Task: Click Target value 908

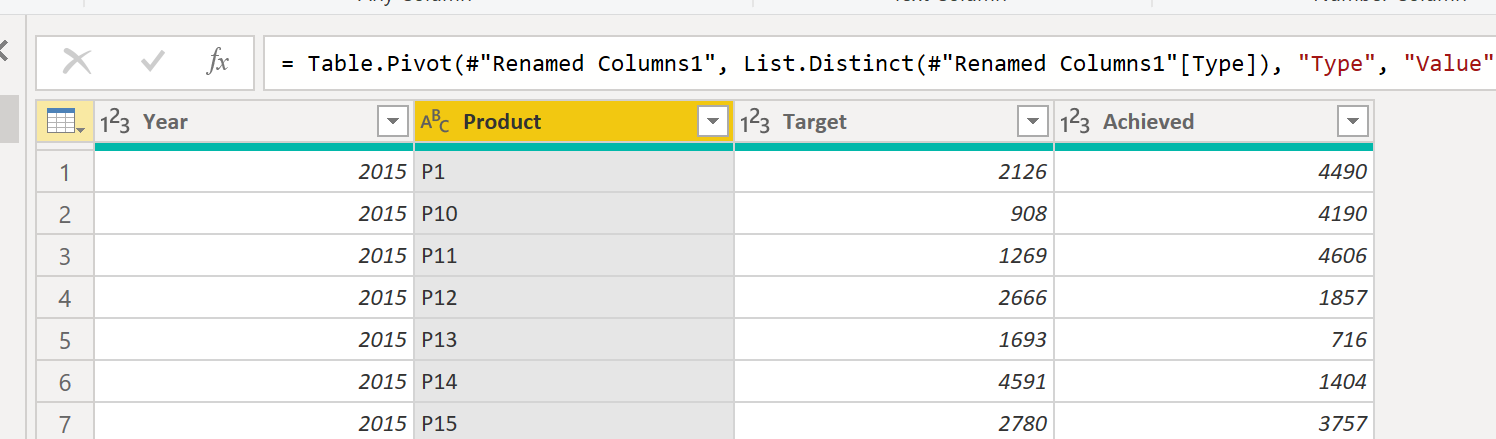Action: 894,214
